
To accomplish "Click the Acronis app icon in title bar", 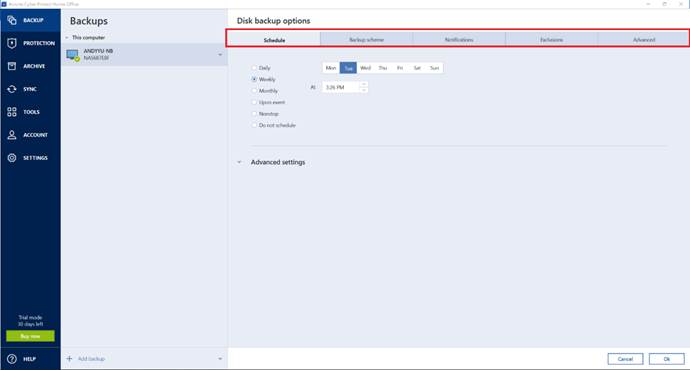I will (x=4, y=4).
